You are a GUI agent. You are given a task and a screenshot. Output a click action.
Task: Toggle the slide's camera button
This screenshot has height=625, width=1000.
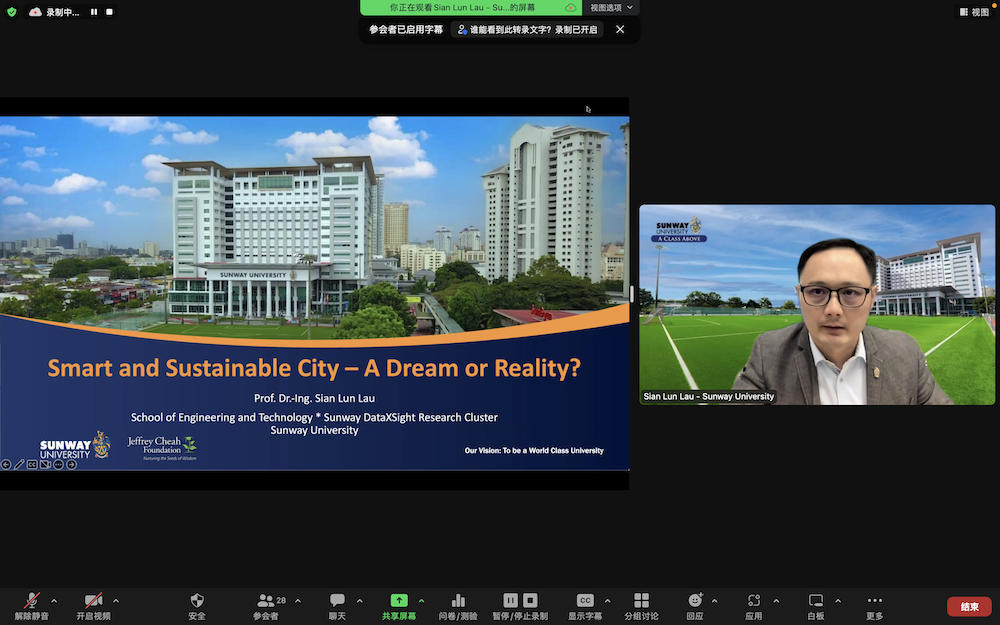(45, 464)
